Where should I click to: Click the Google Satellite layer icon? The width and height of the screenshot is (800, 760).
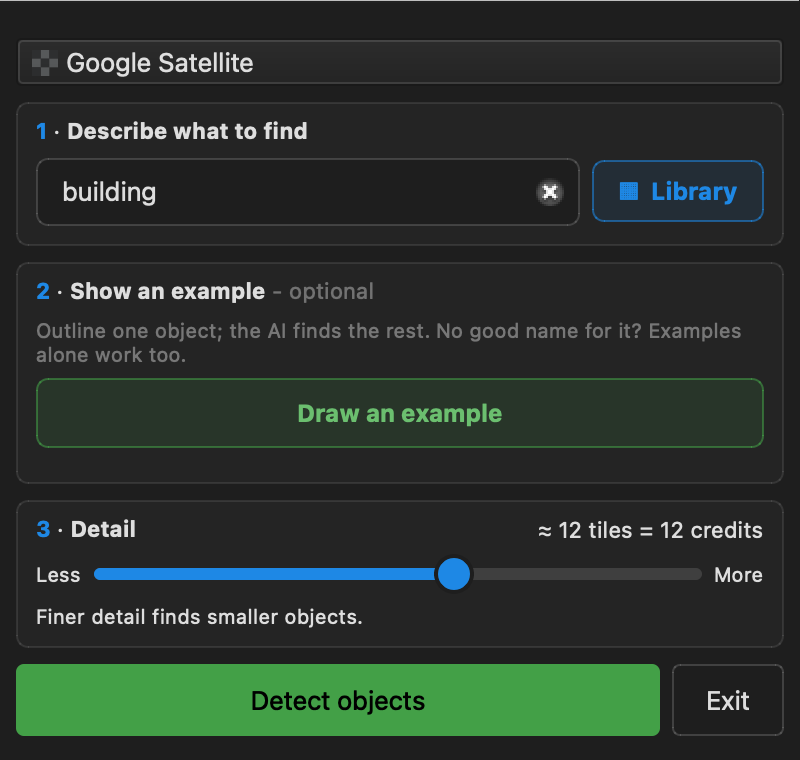click(44, 63)
